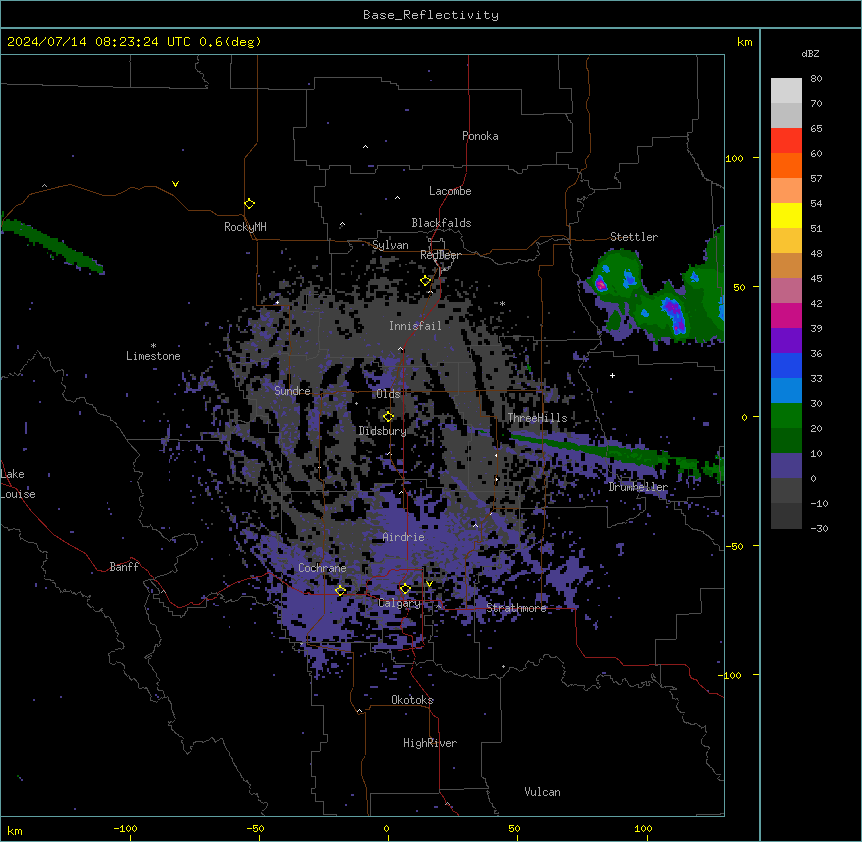Click the Drumheller label
The image size is (862, 842).
click(x=638, y=487)
